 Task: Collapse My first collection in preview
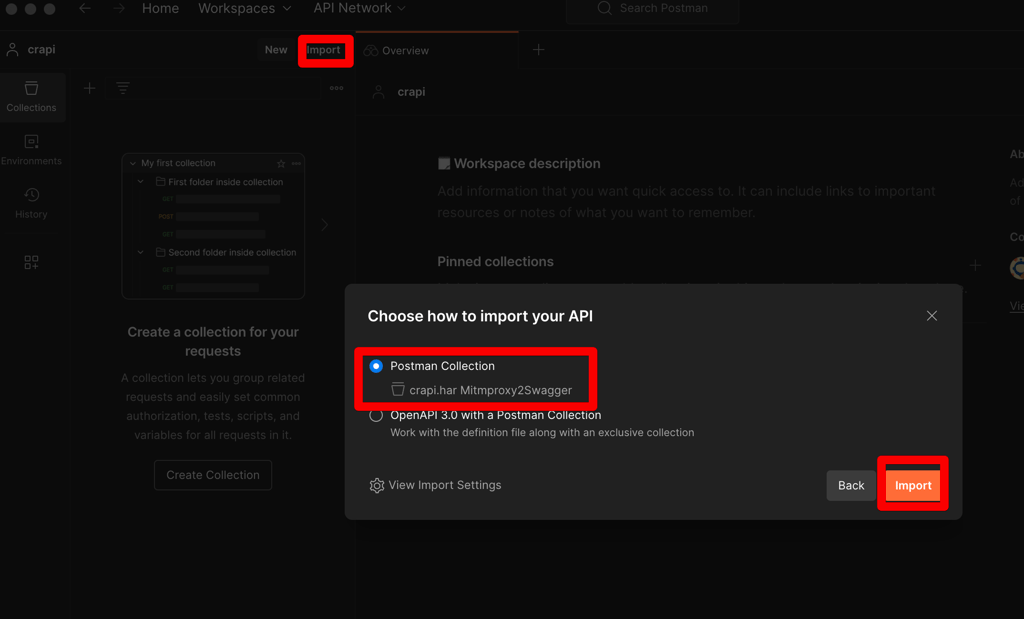tap(133, 163)
